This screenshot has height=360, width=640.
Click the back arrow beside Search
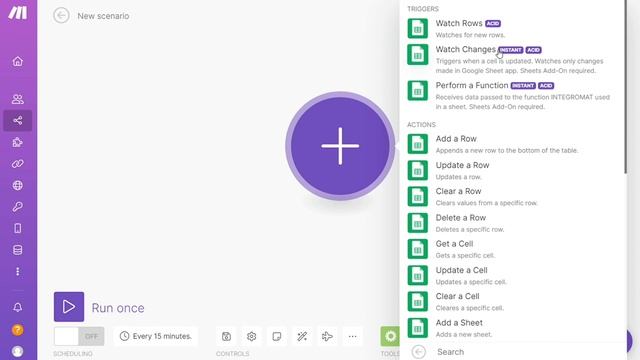click(418, 352)
